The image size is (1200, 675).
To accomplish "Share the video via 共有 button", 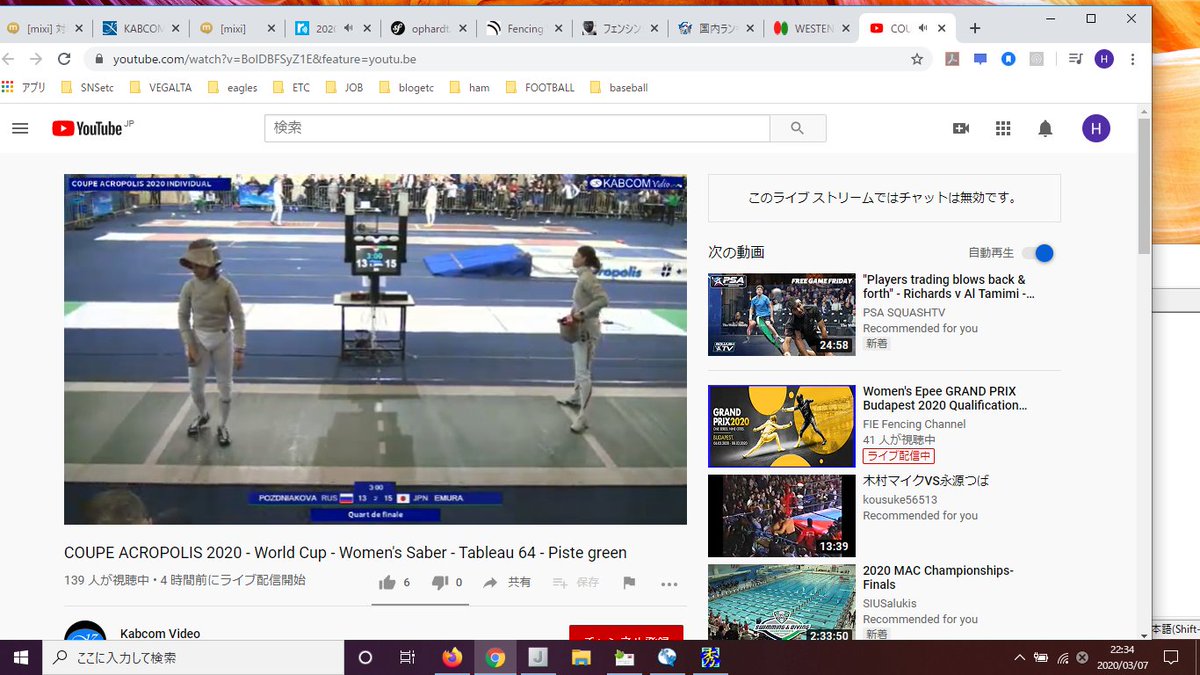I will [507, 582].
